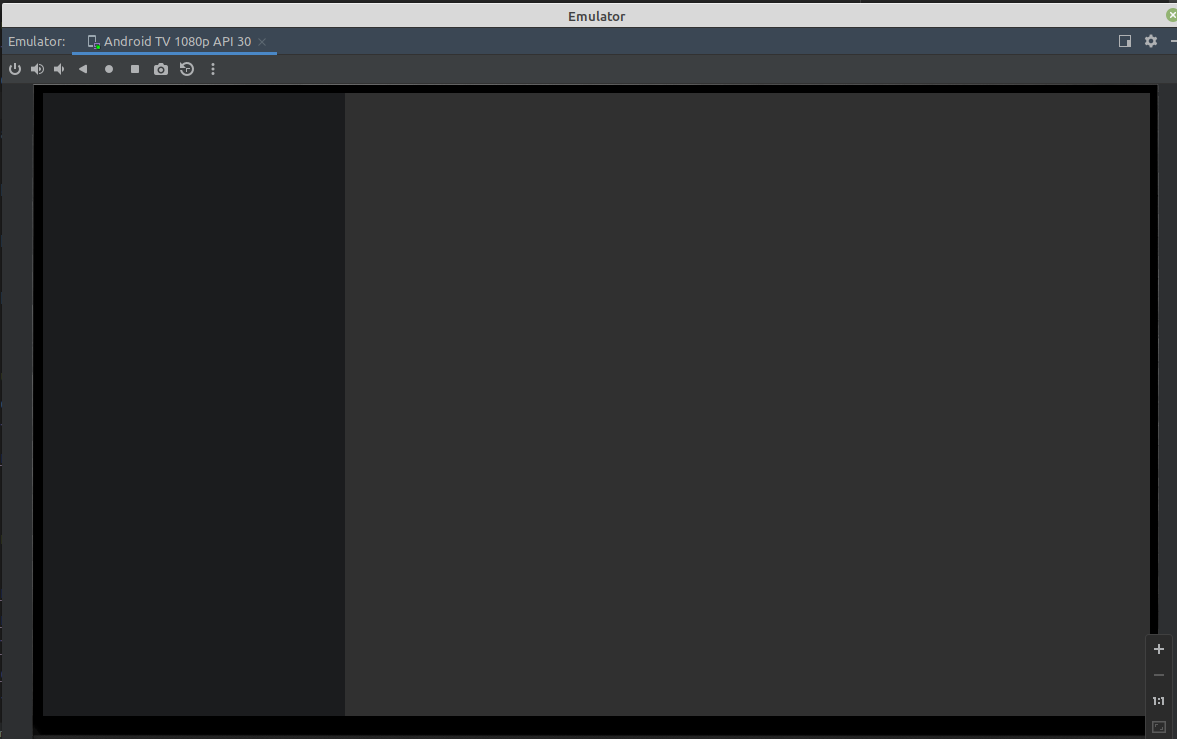Close the Android TV 1080p API 30 tab

click(262, 42)
